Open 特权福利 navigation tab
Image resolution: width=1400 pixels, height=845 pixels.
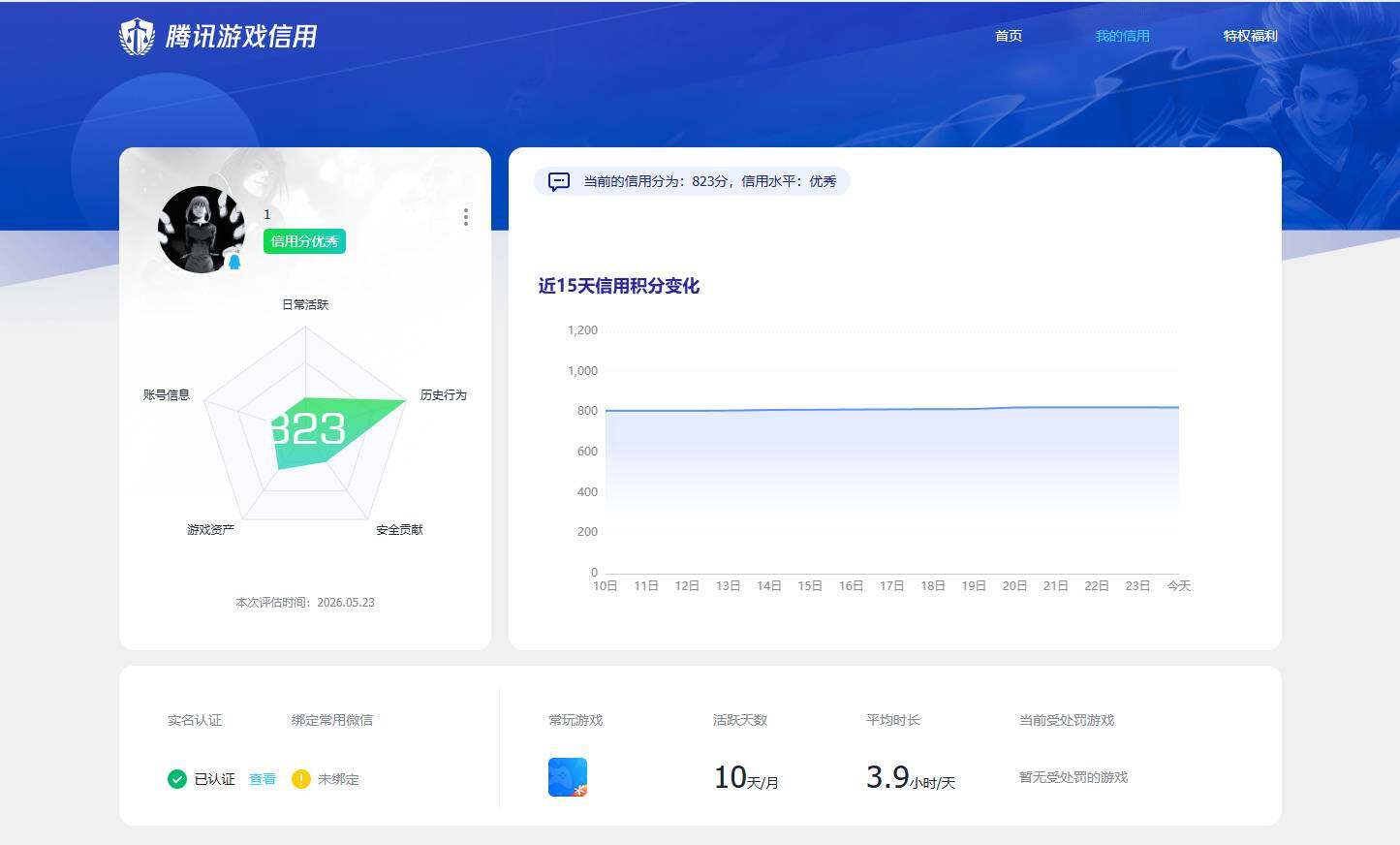click(x=1251, y=36)
